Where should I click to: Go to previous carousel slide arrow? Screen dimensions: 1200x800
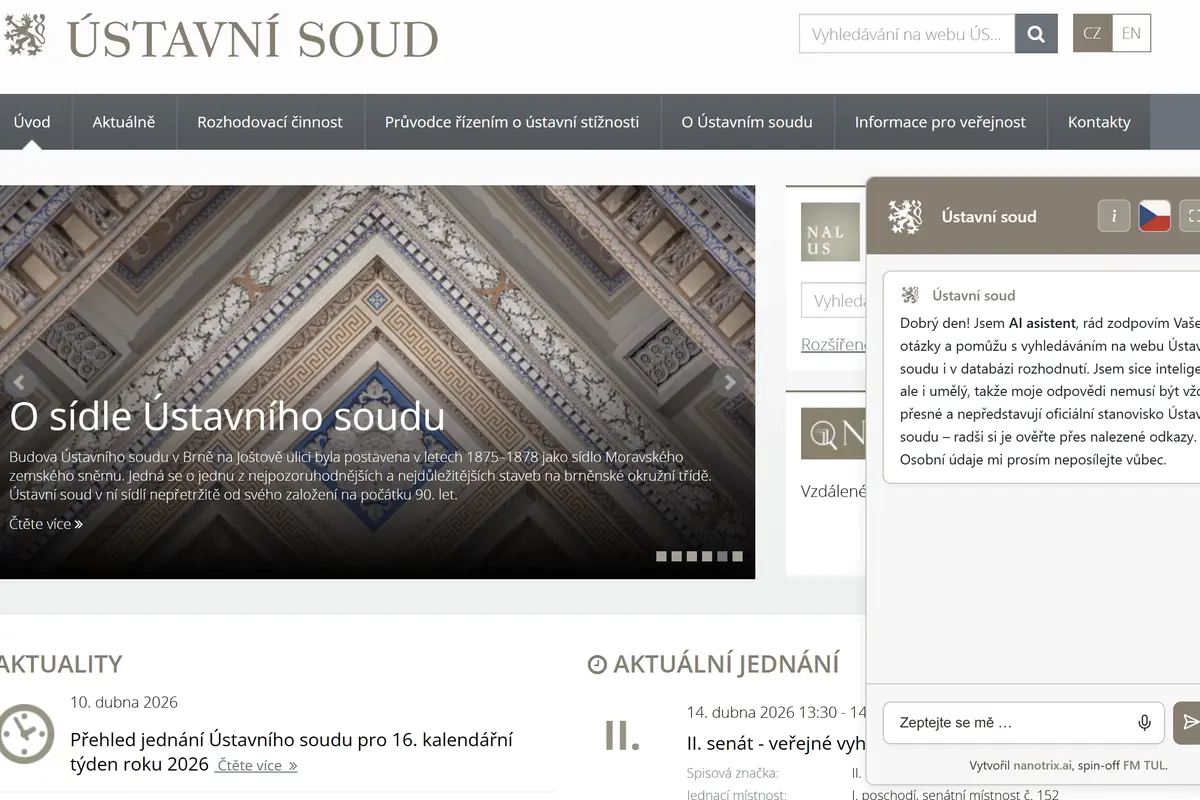(18, 382)
